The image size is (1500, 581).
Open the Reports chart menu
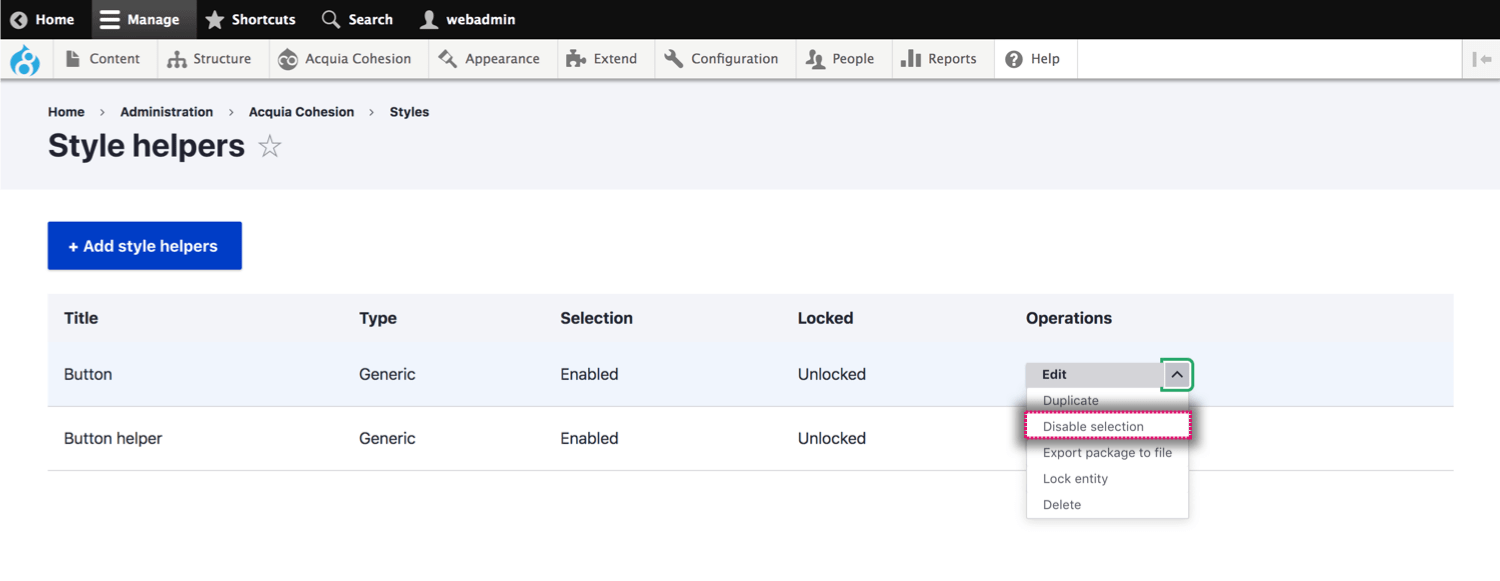[910, 59]
